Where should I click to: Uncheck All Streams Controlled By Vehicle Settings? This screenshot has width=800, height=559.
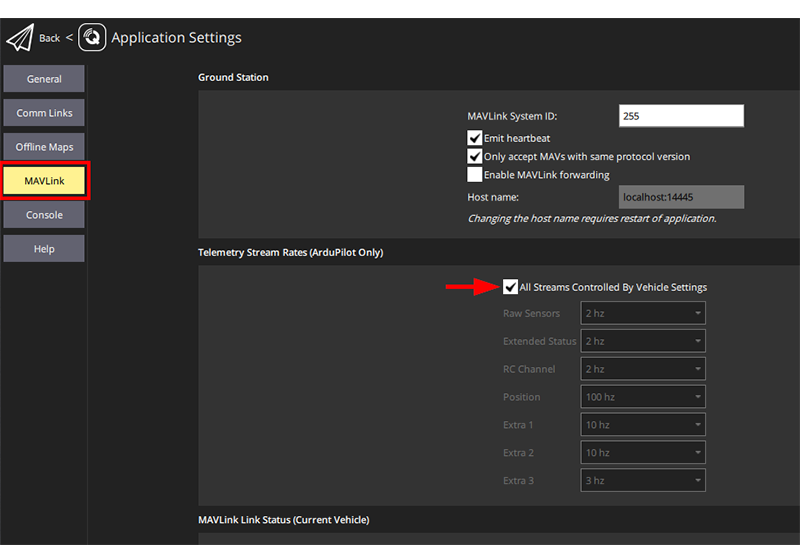point(510,287)
